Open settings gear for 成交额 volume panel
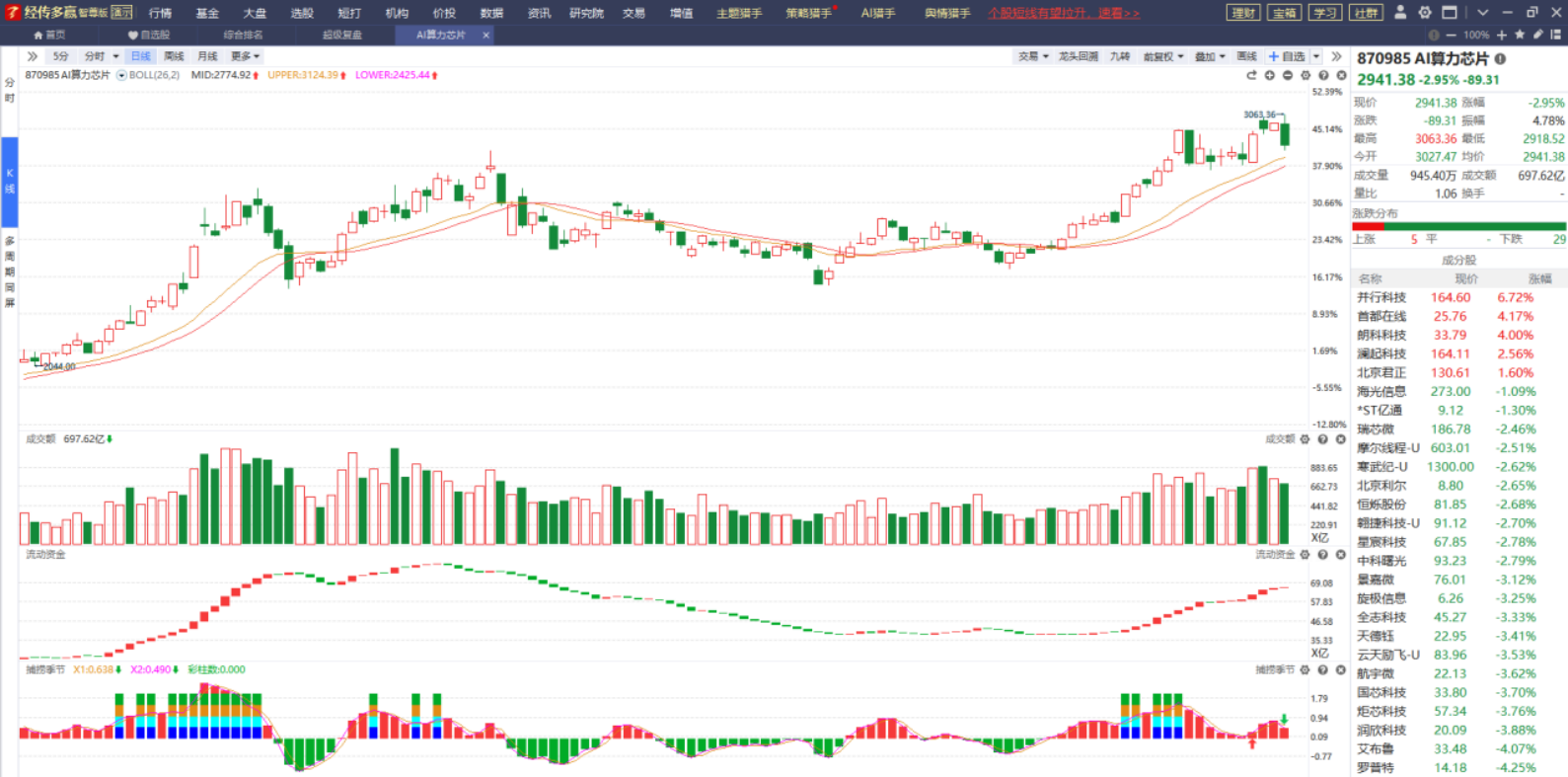The height and width of the screenshot is (777, 1568). 1306,439
